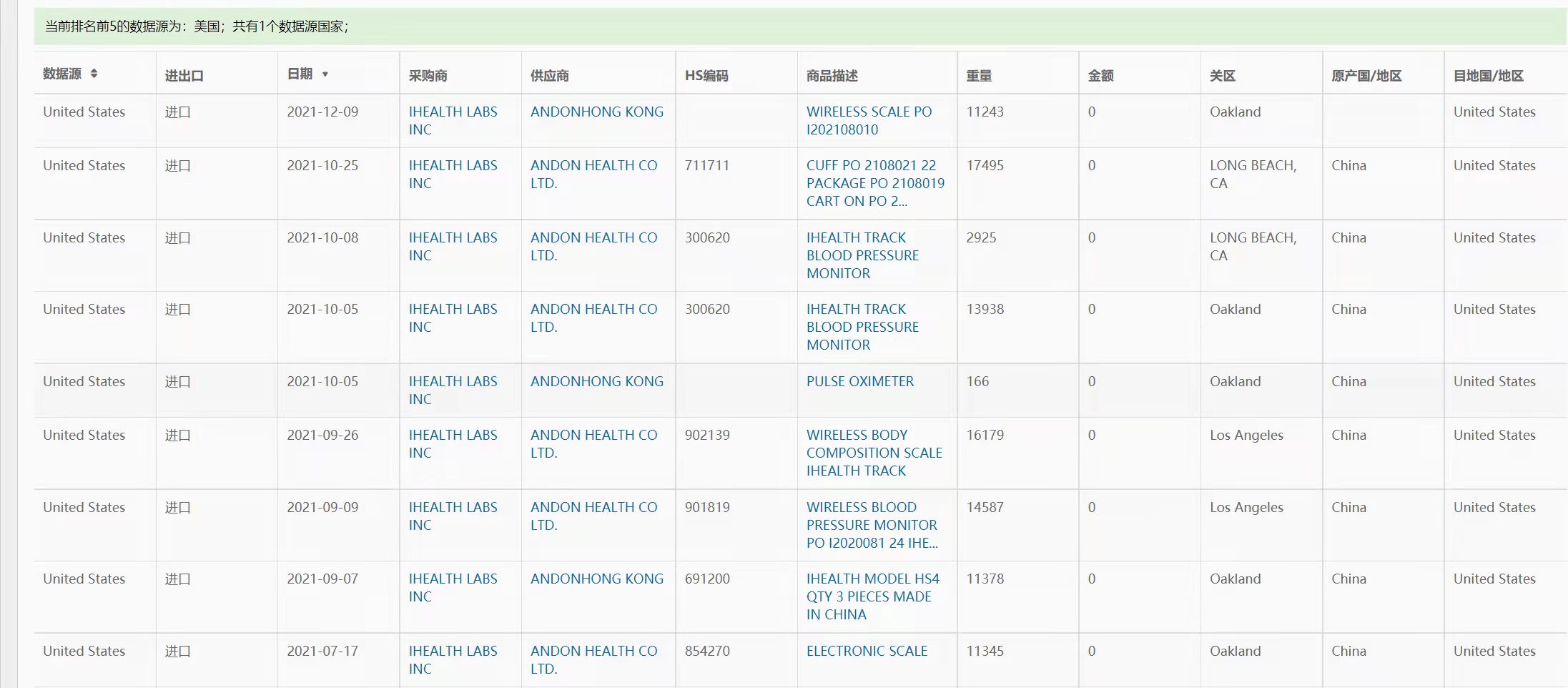Click the 日期 column sort arrow
The image size is (1568, 688).
click(325, 74)
